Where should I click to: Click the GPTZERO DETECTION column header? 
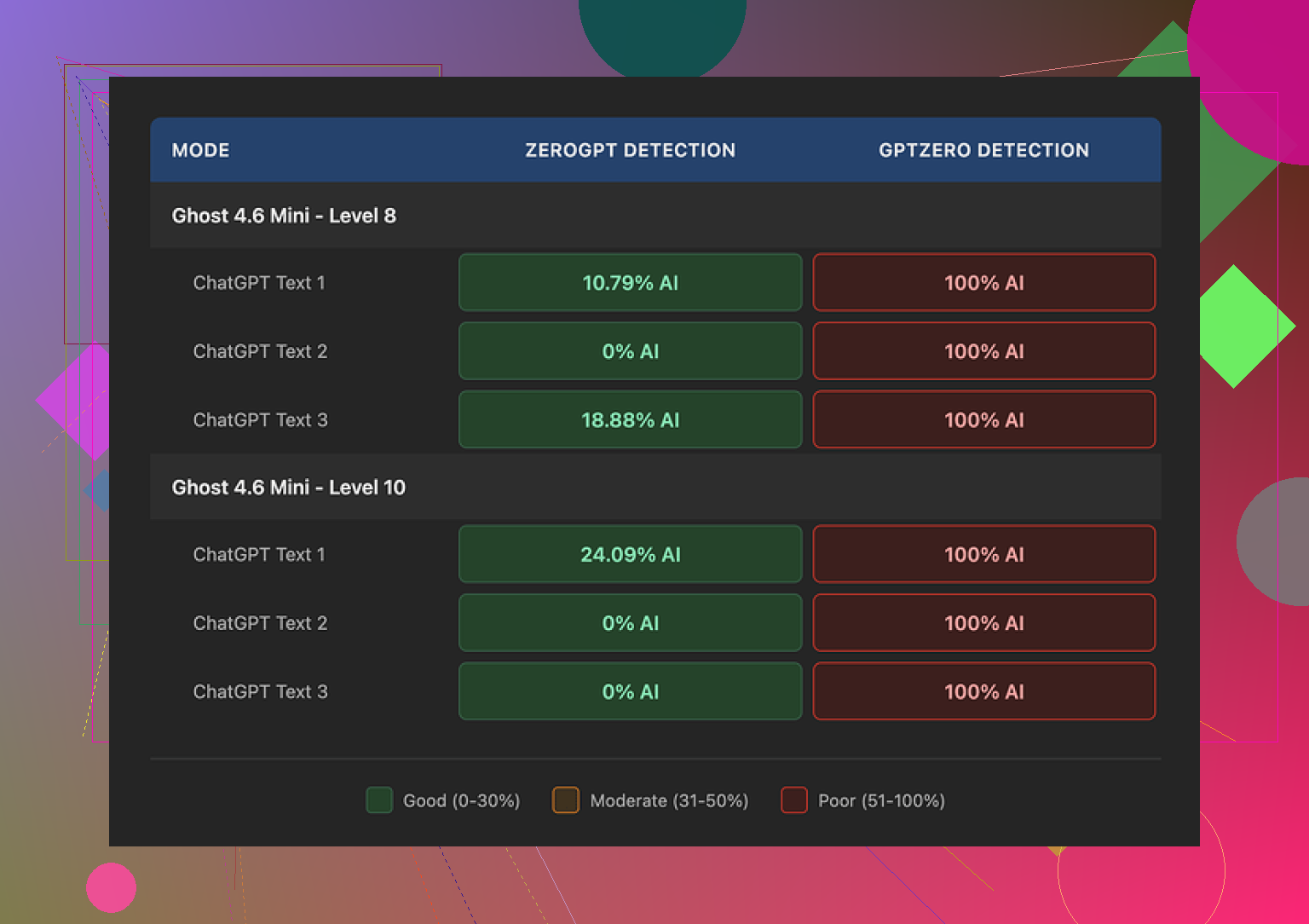983,150
